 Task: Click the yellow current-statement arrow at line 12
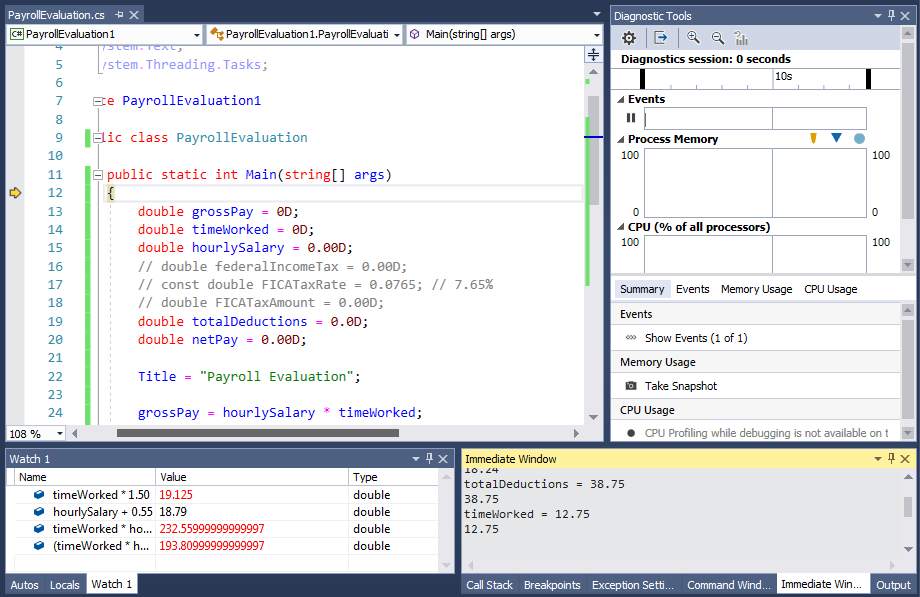[15, 193]
